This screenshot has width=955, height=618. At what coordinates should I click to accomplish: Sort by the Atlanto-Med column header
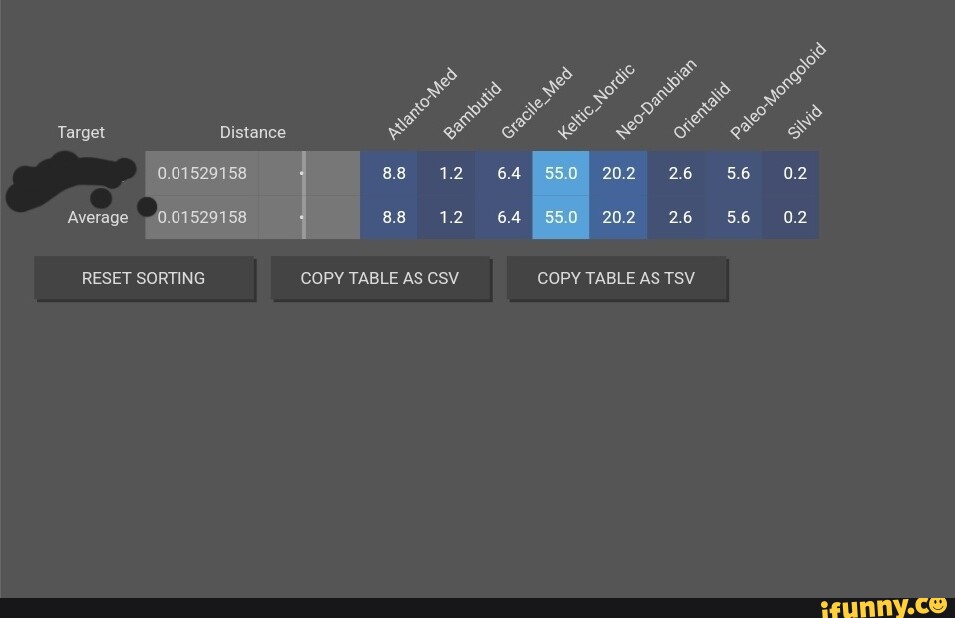coord(422,103)
